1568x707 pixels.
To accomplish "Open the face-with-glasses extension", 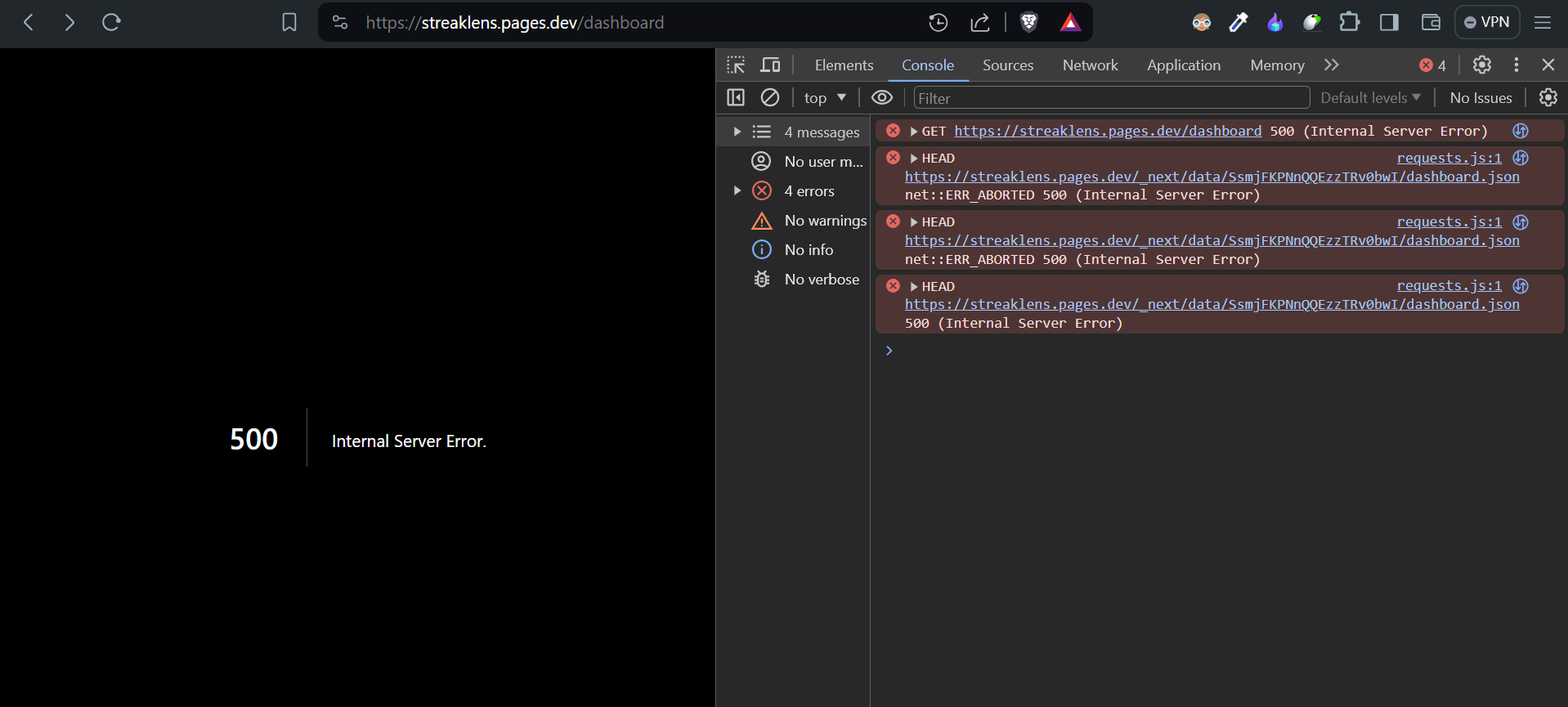I will [x=1202, y=22].
